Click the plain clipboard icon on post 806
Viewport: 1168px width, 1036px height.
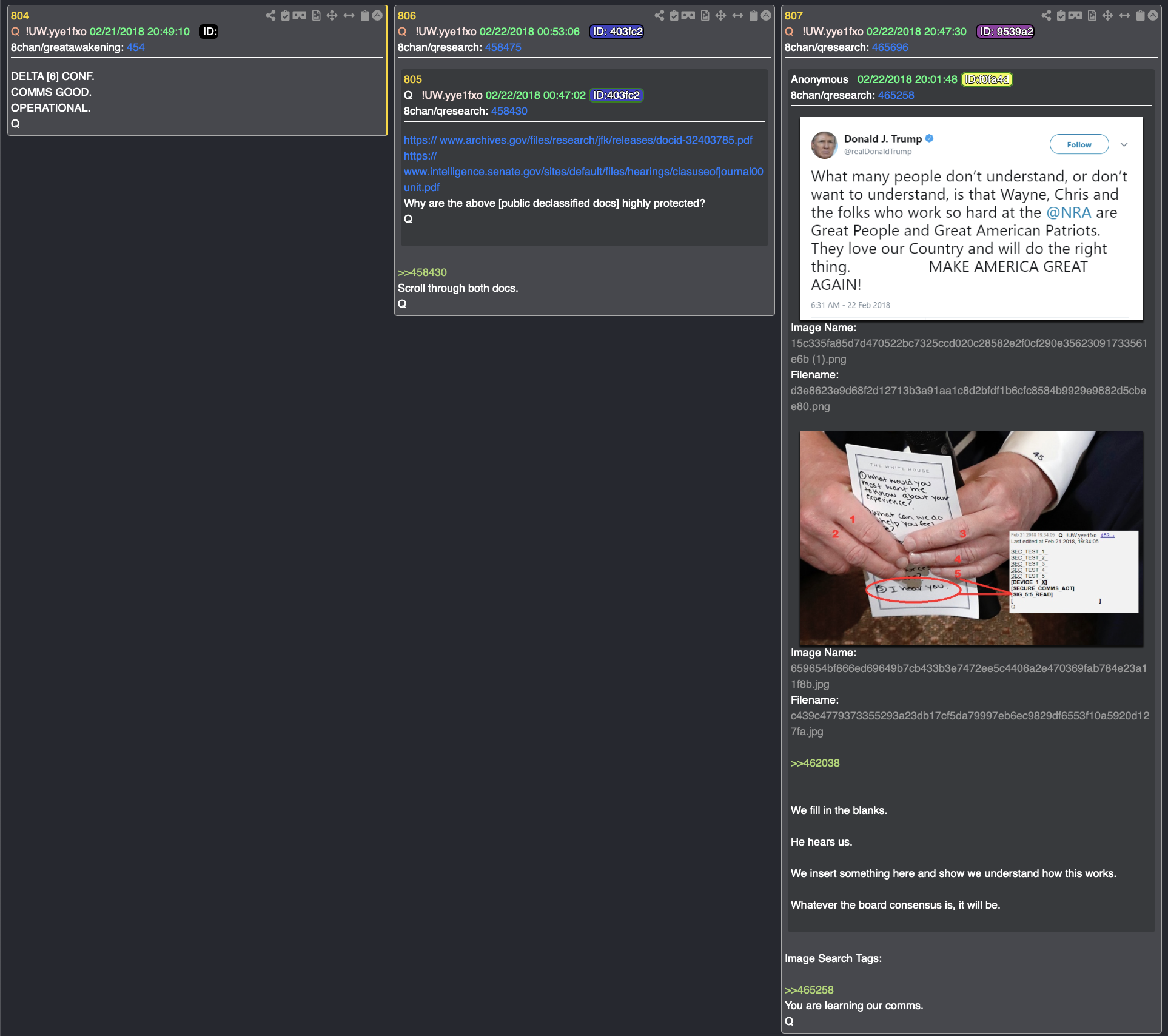coord(753,15)
